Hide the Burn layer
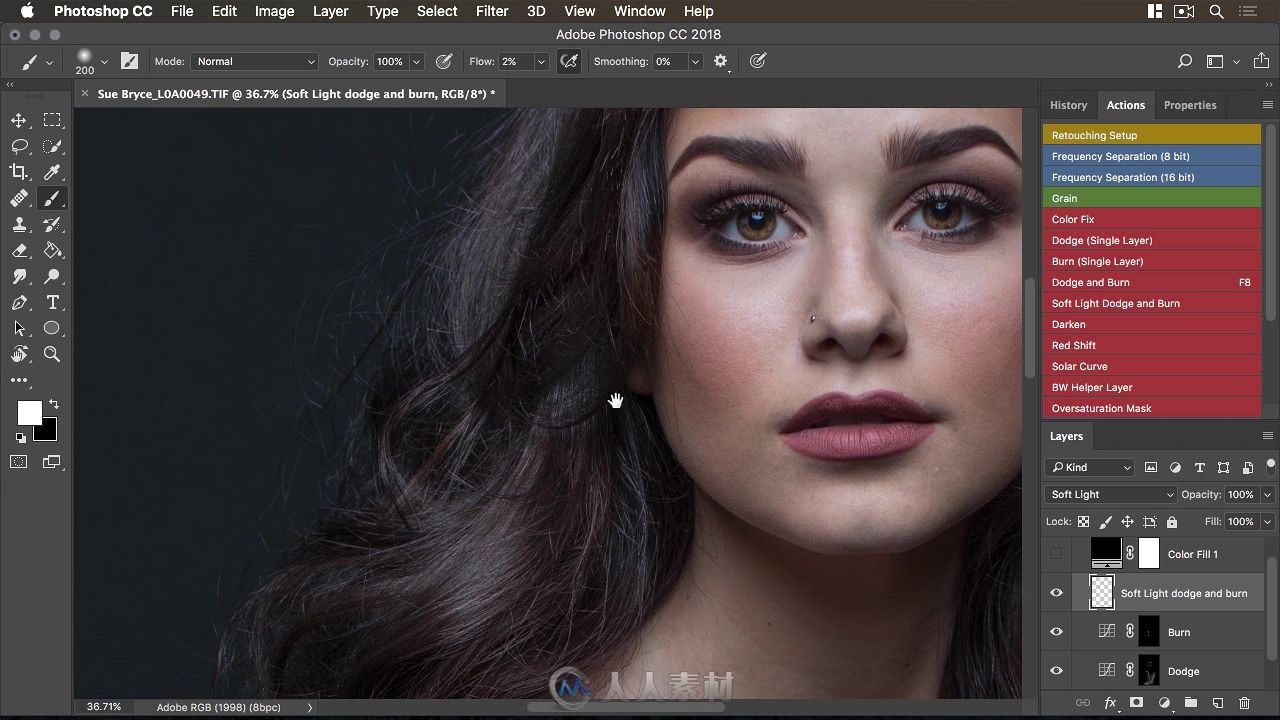The height and width of the screenshot is (720, 1280). click(1056, 632)
